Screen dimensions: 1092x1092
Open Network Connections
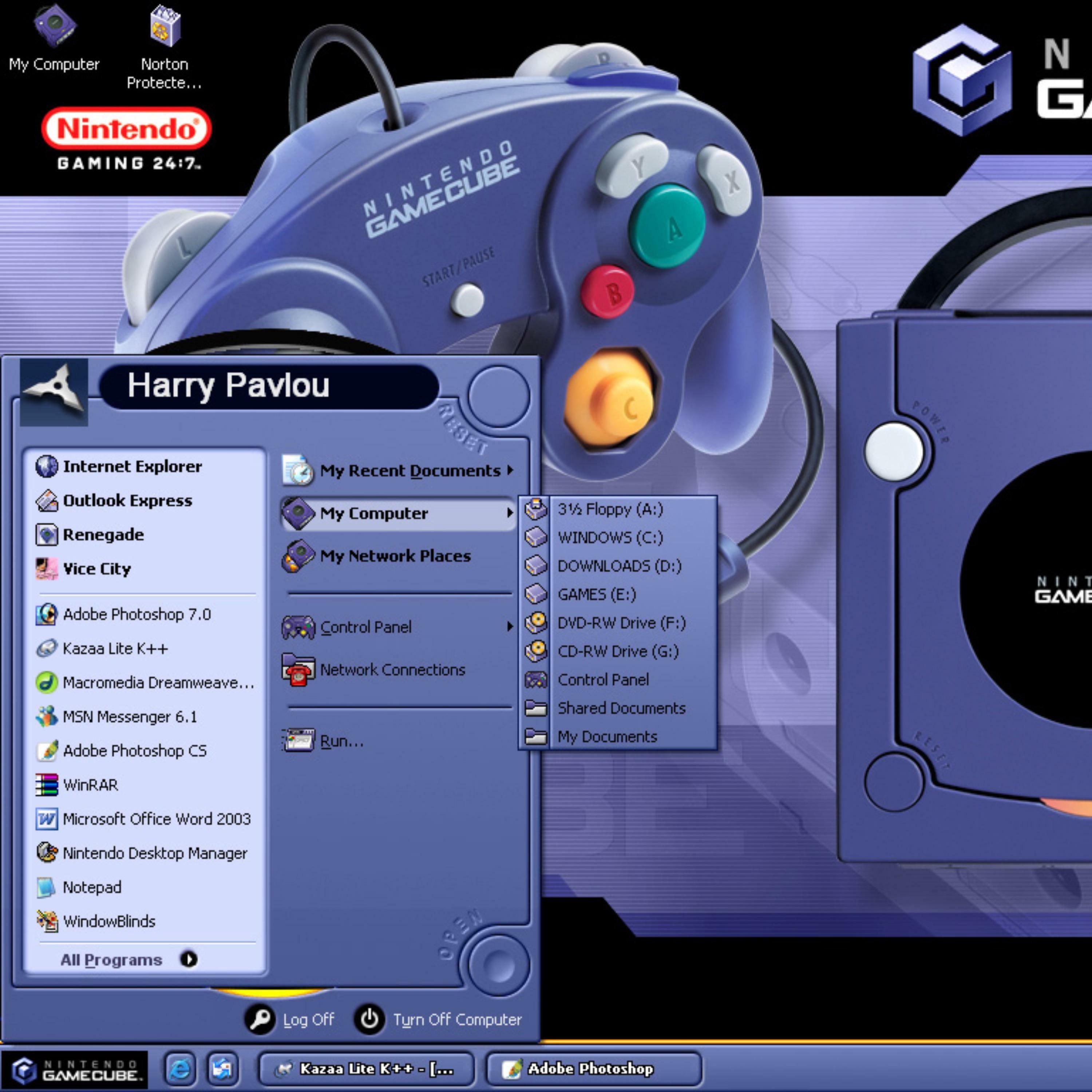(x=373, y=670)
